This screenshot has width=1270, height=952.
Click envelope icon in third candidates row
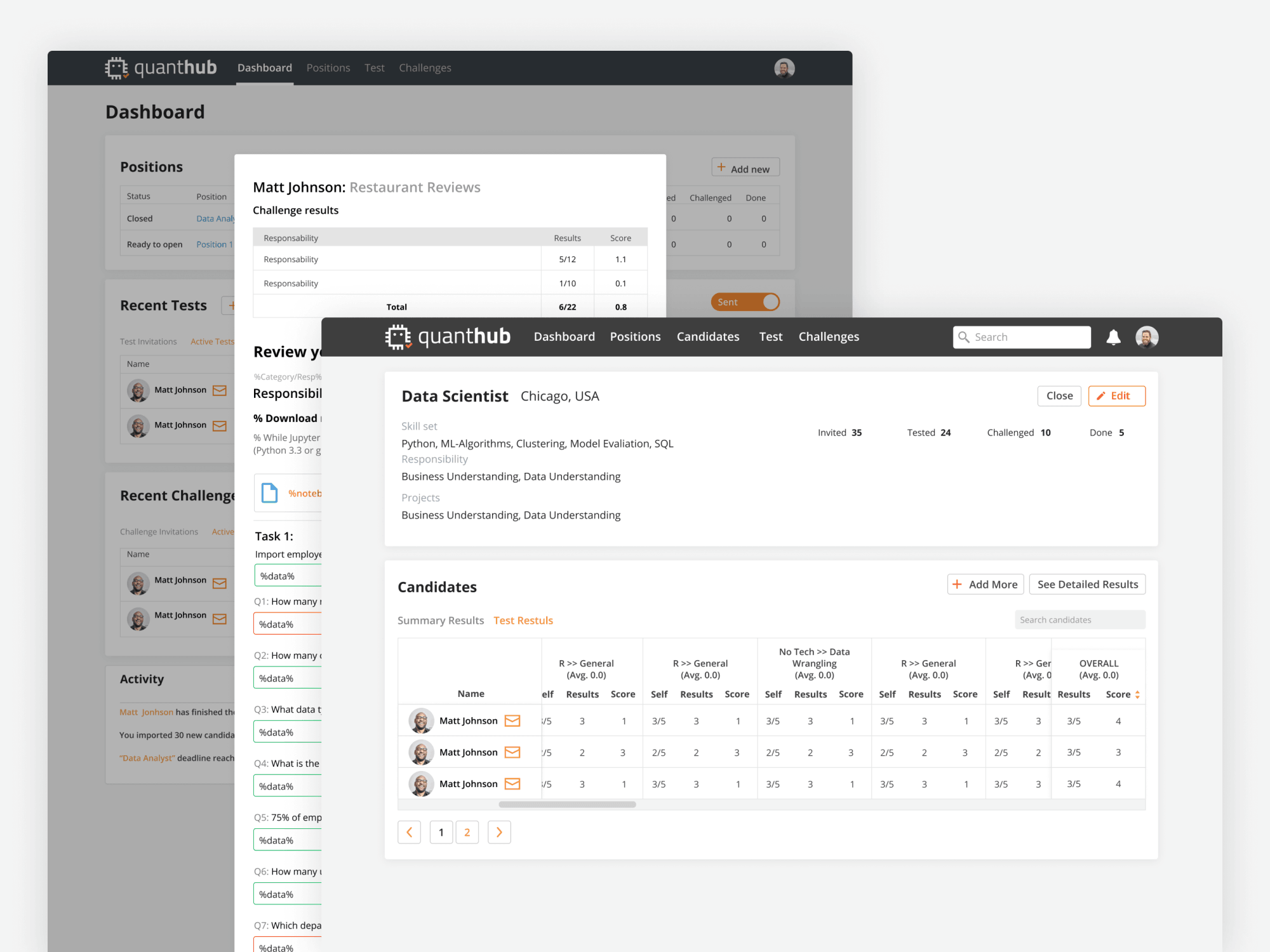[x=512, y=784]
